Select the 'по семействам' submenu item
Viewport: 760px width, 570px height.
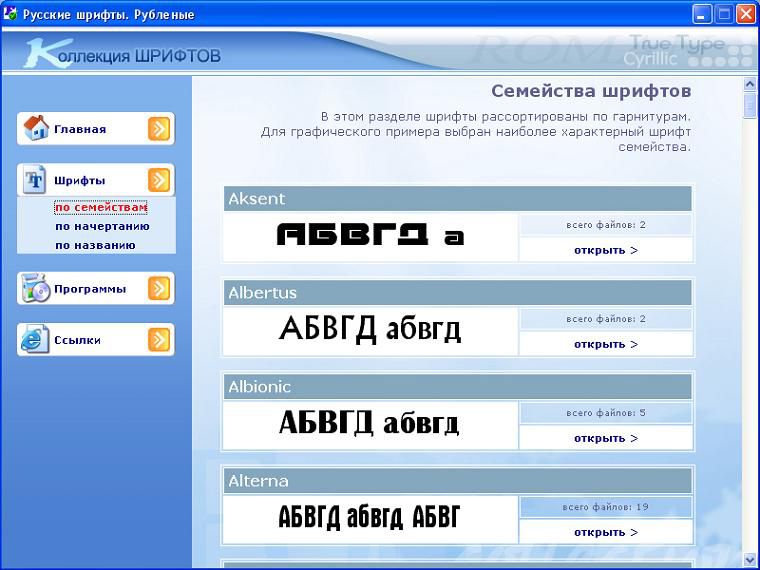pos(100,208)
